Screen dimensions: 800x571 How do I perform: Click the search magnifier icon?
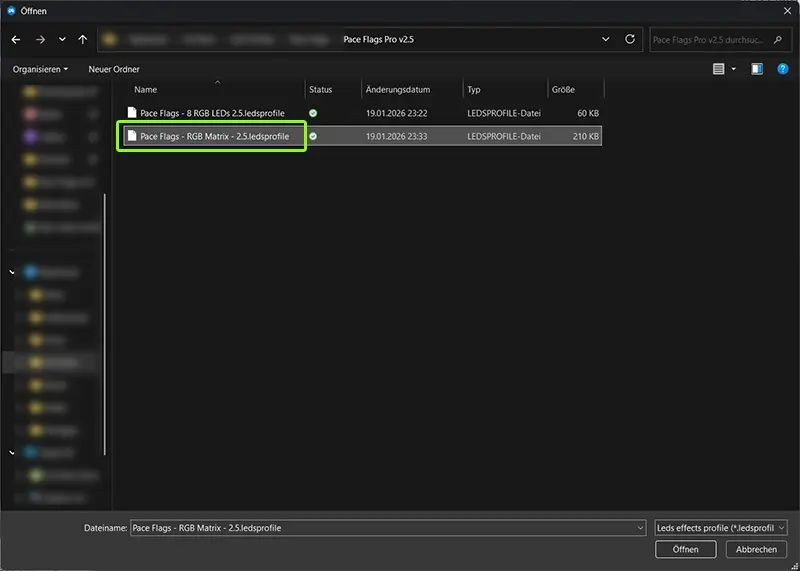(778, 39)
